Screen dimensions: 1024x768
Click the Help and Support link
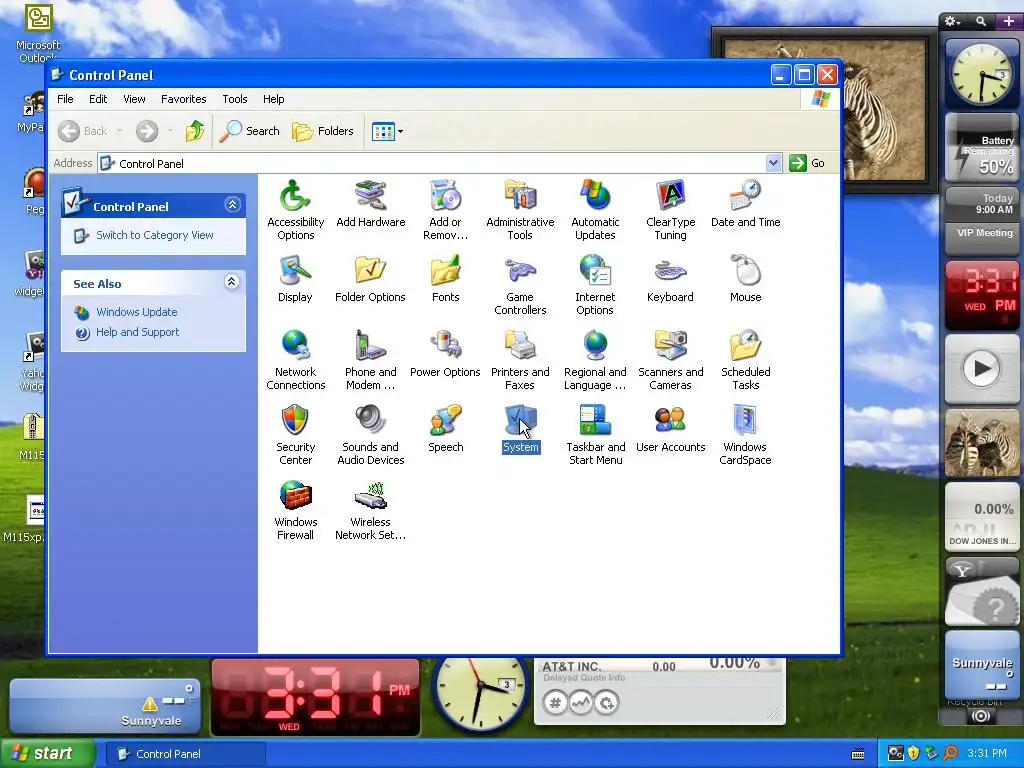pos(137,332)
